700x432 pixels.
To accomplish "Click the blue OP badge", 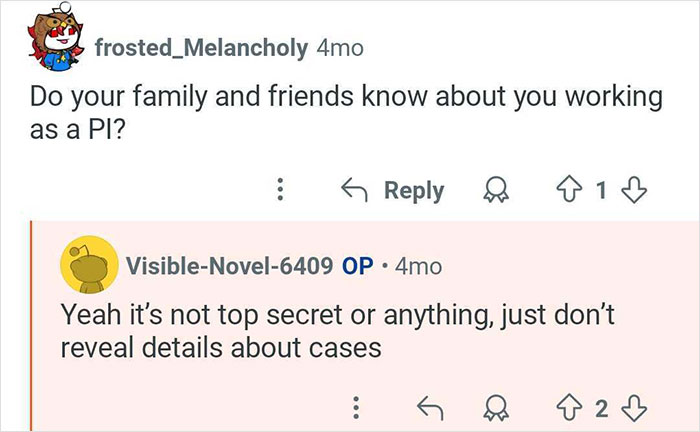I will click(357, 267).
